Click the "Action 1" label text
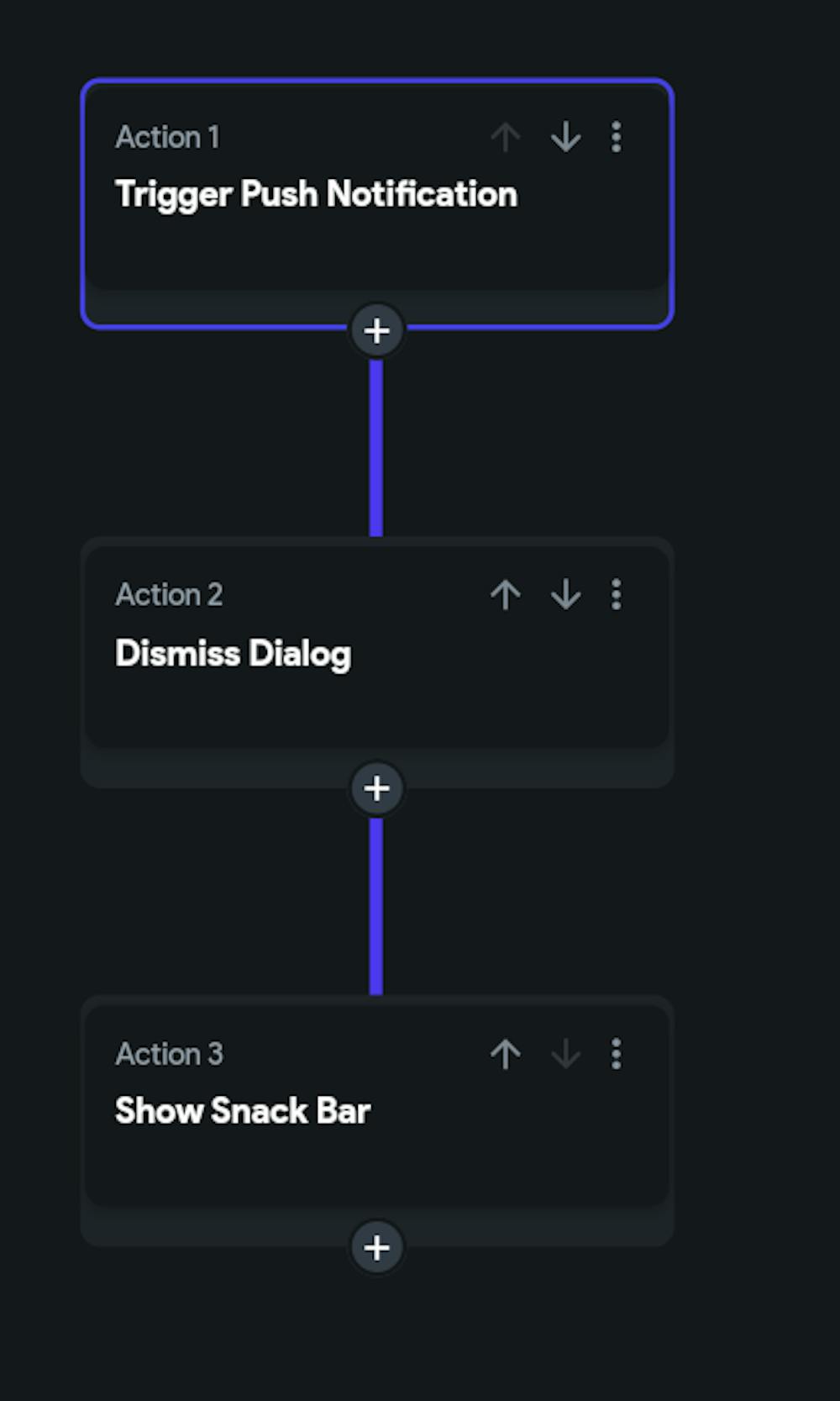 (x=167, y=137)
